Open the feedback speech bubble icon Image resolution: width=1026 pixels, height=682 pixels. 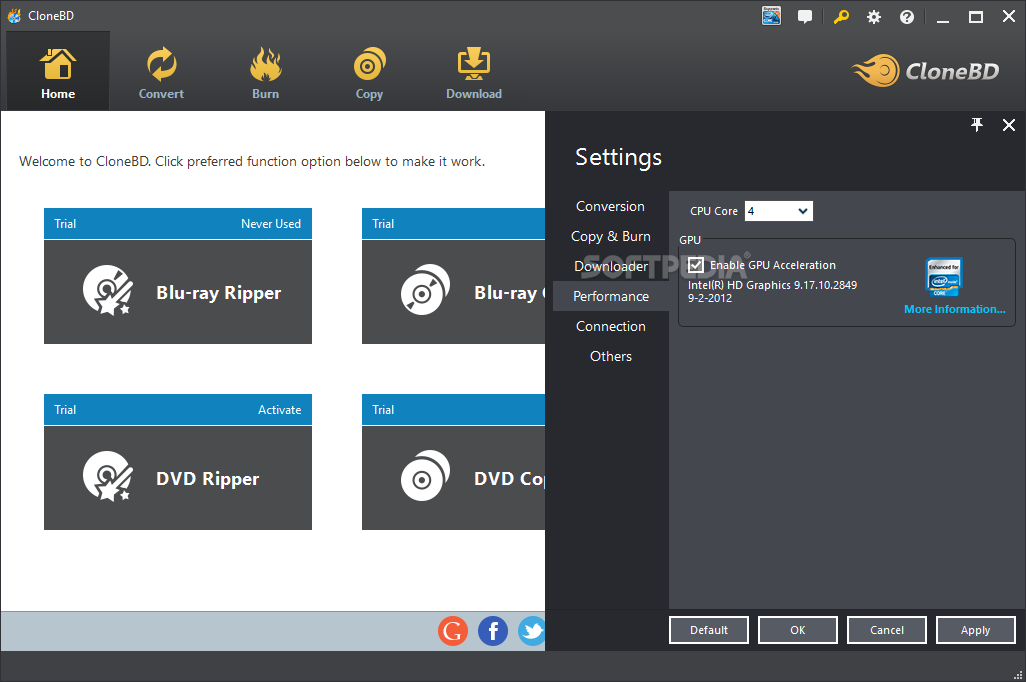[x=805, y=16]
